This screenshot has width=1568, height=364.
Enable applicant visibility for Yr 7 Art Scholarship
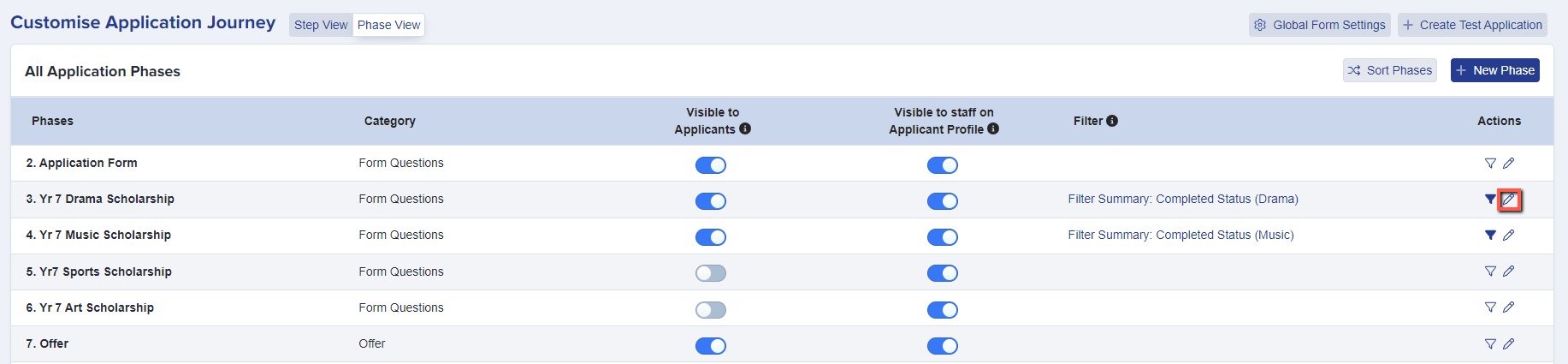(711, 310)
